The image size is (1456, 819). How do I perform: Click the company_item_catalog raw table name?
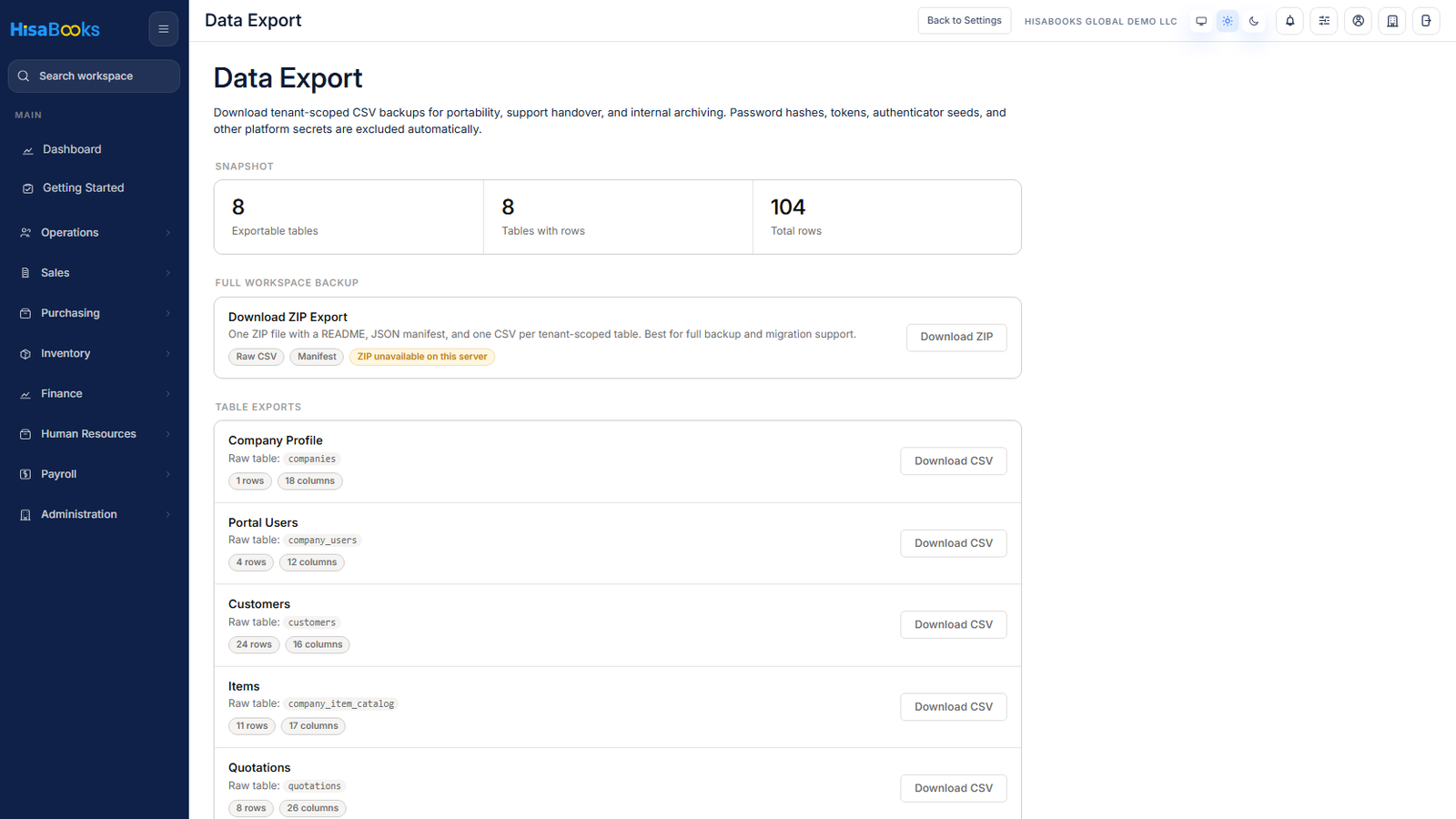click(341, 704)
